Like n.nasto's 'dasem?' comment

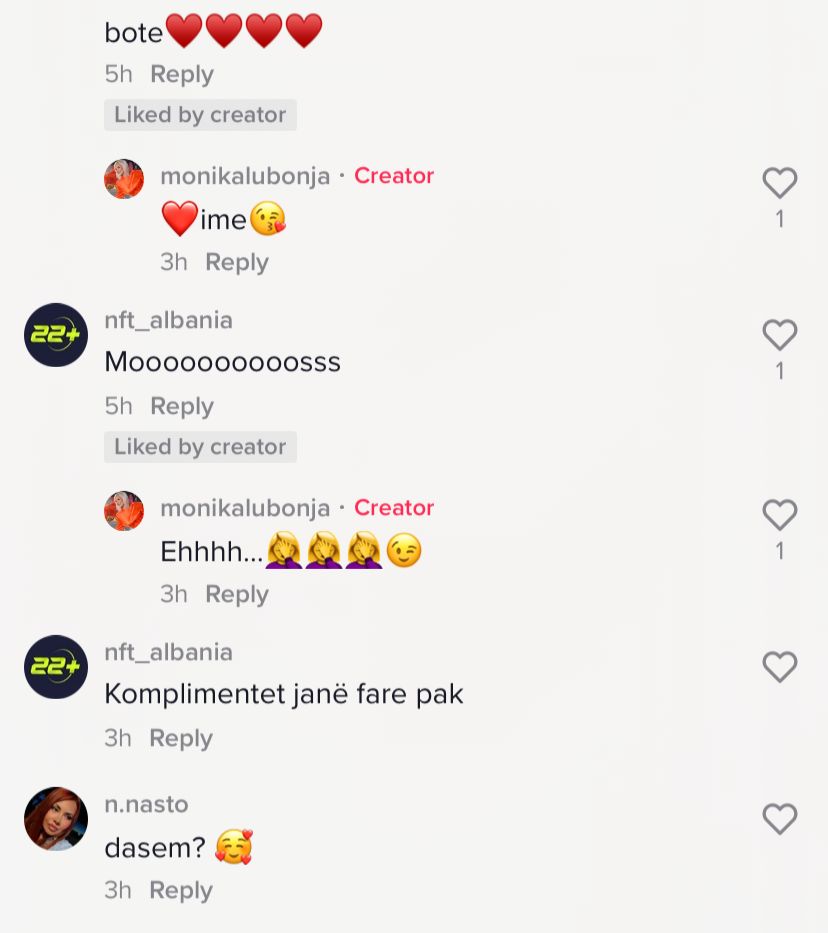click(x=780, y=819)
